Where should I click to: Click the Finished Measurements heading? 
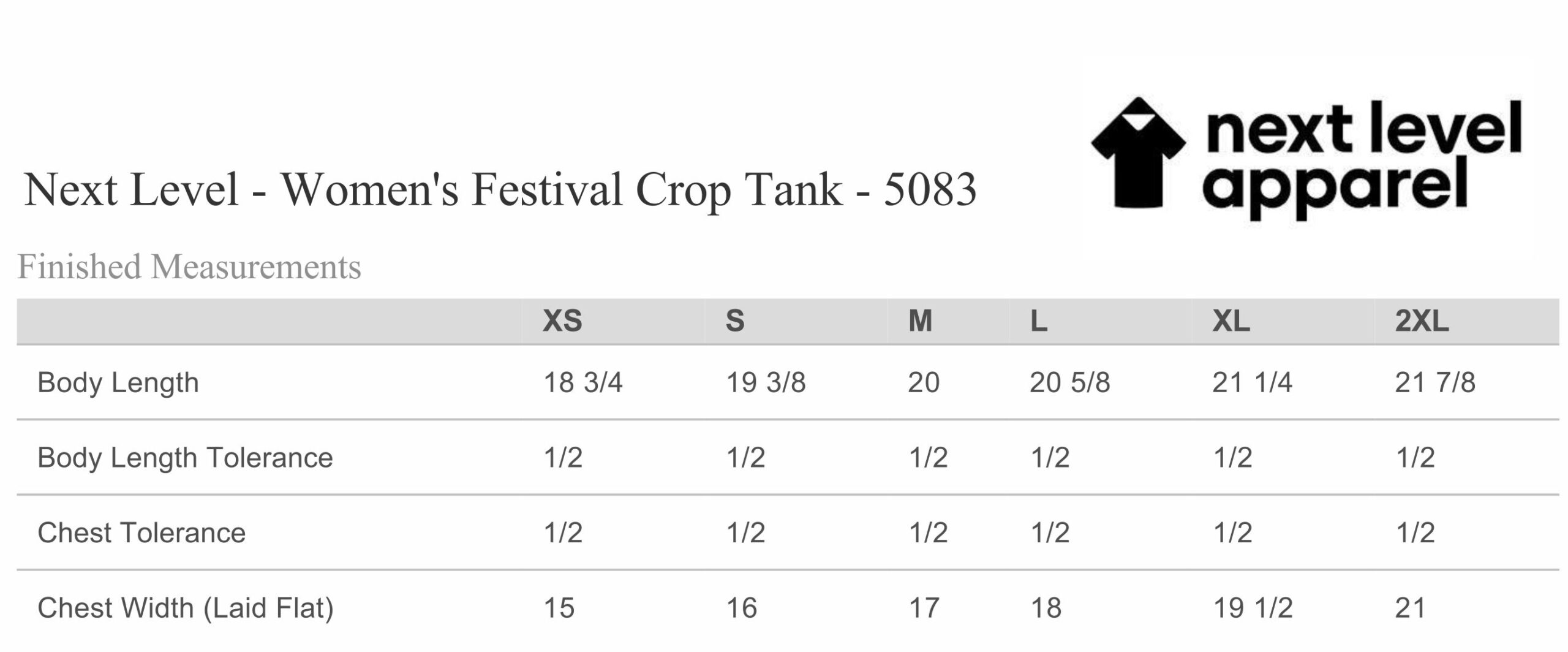(x=189, y=267)
